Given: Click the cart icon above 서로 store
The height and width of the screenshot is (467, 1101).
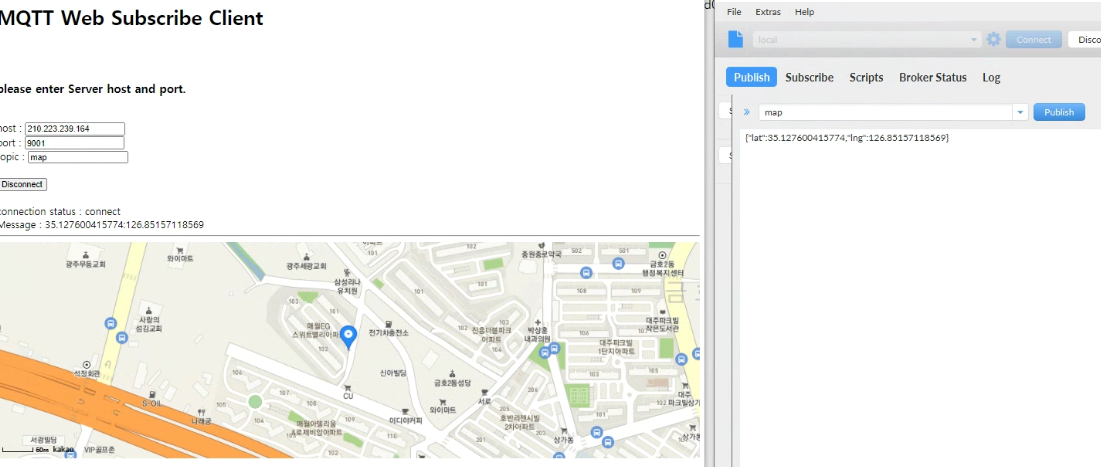Looking at the screenshot, I should point(485,393).
